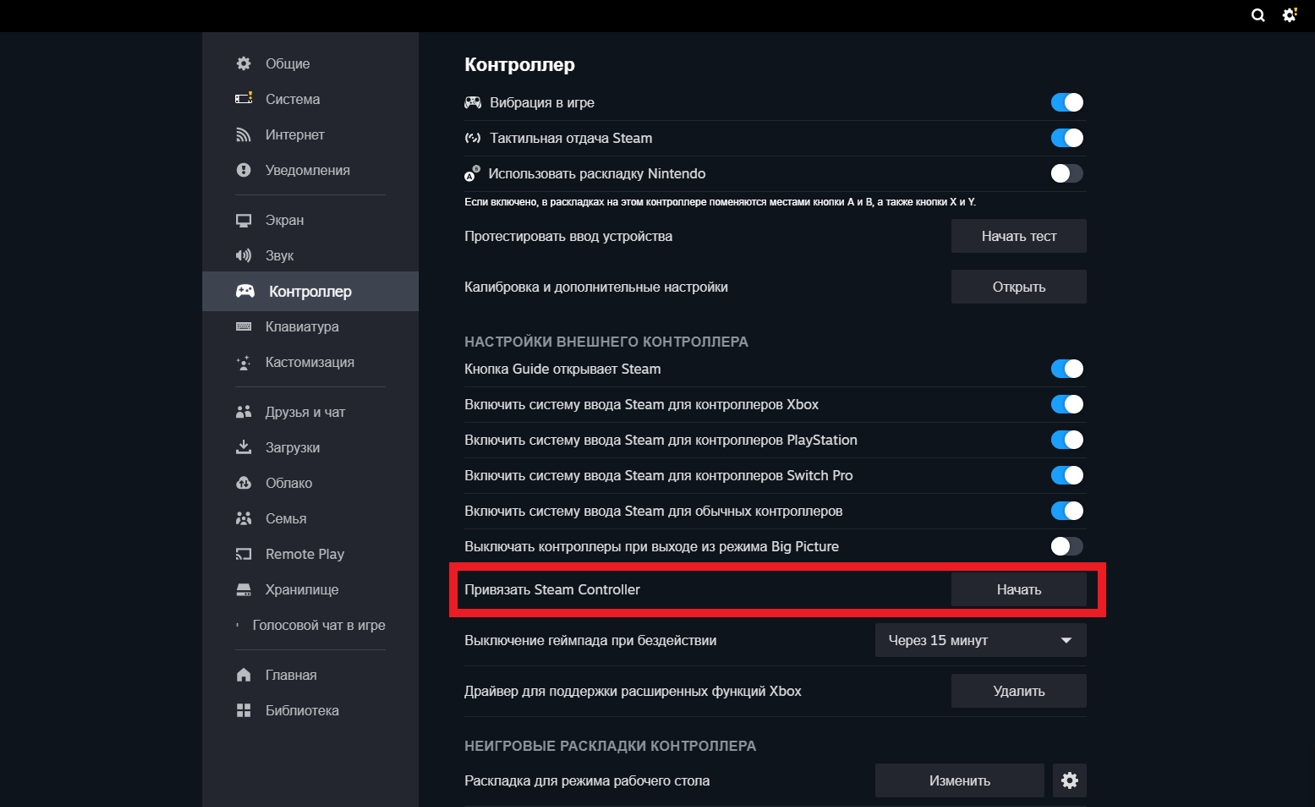1315x807 pixels.
Task: Open Уведомления settings
Action: [310, 170]
